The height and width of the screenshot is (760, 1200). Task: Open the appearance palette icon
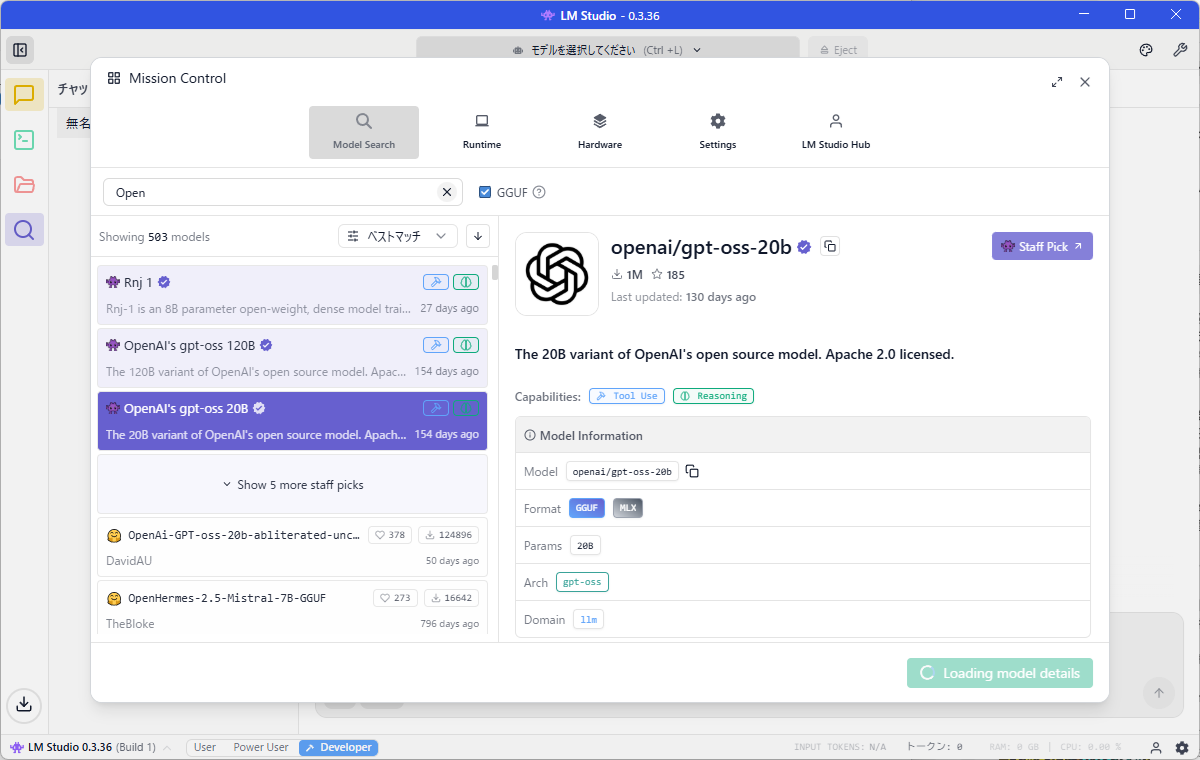(1146, 50)
